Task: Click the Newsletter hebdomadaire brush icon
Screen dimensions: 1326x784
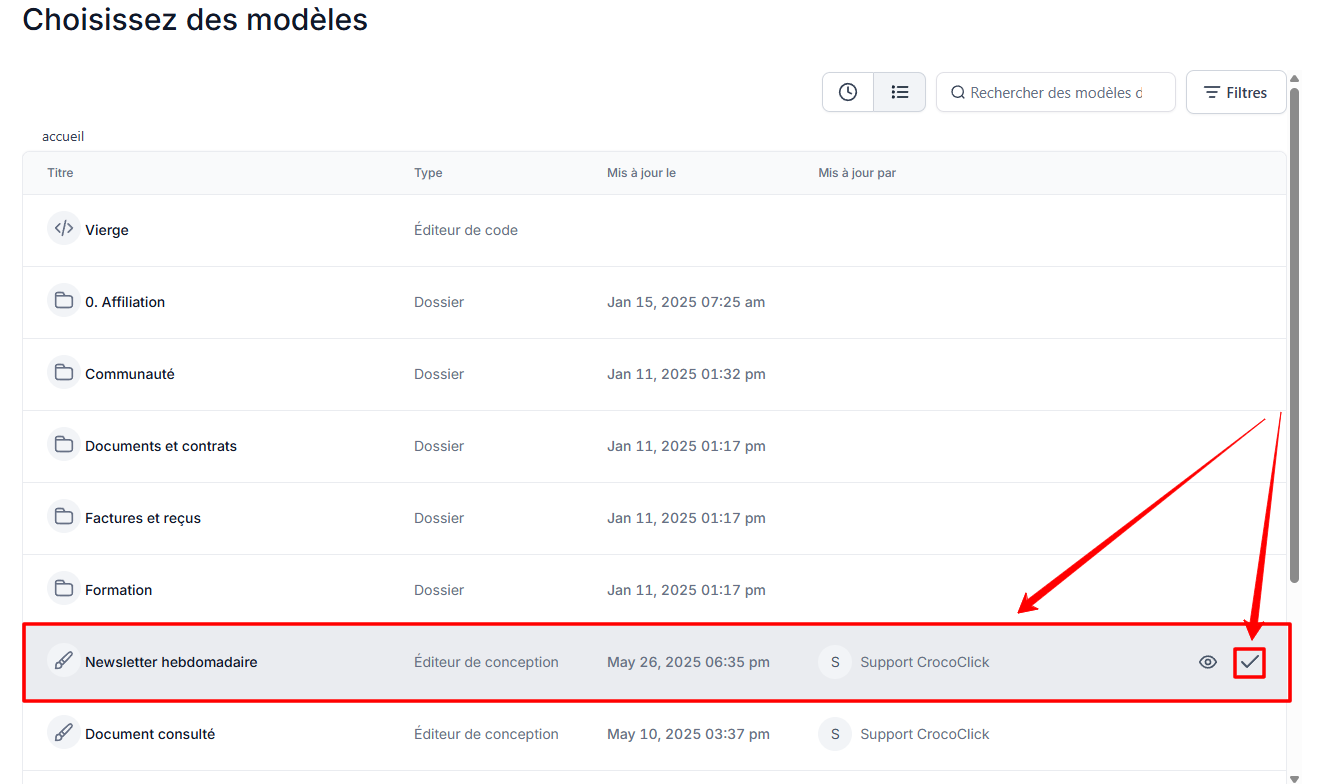Action: [x=64, y=661]
